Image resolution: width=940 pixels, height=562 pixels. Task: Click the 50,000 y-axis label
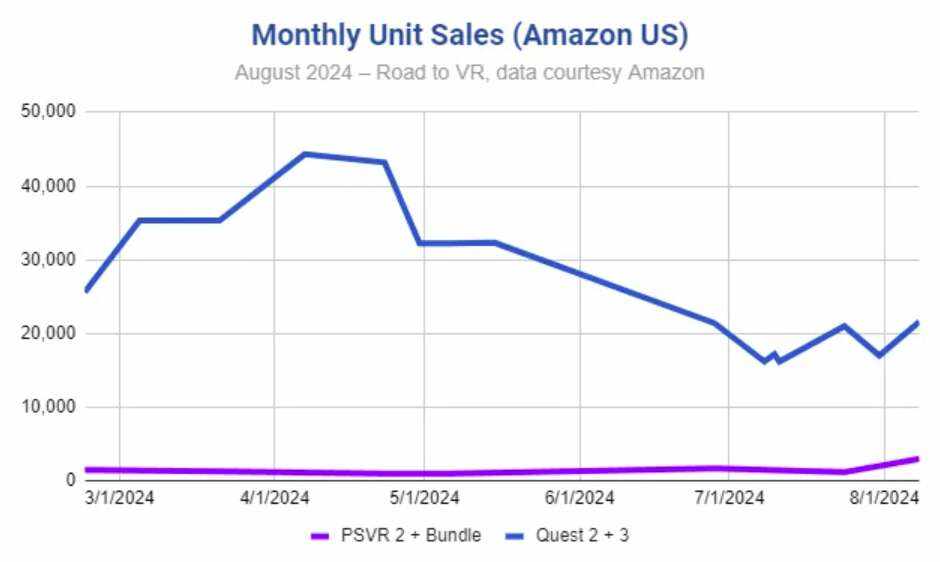pos(47,111)
